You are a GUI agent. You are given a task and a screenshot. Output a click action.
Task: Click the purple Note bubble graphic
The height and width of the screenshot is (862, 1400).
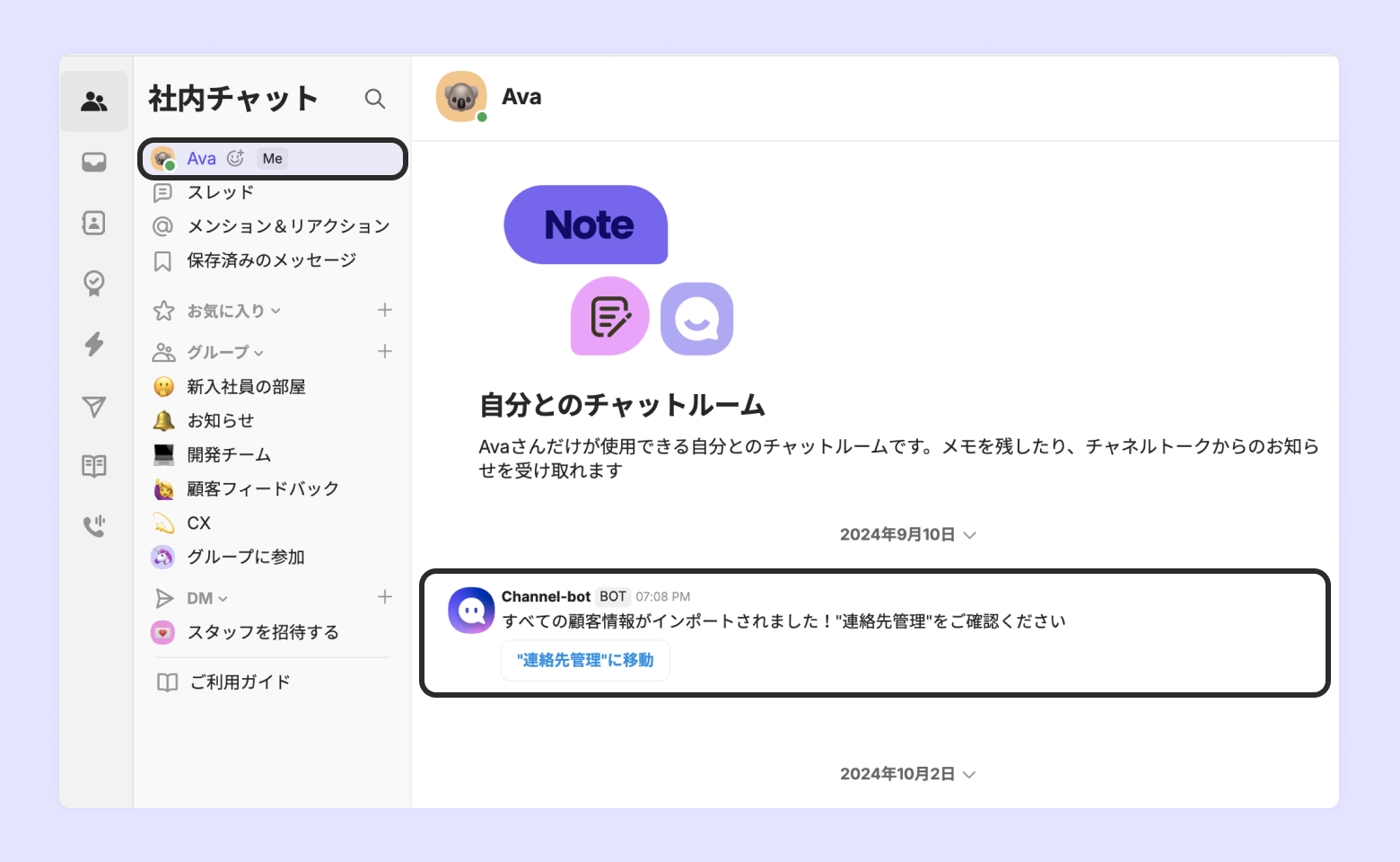click(x=586, y=224)
